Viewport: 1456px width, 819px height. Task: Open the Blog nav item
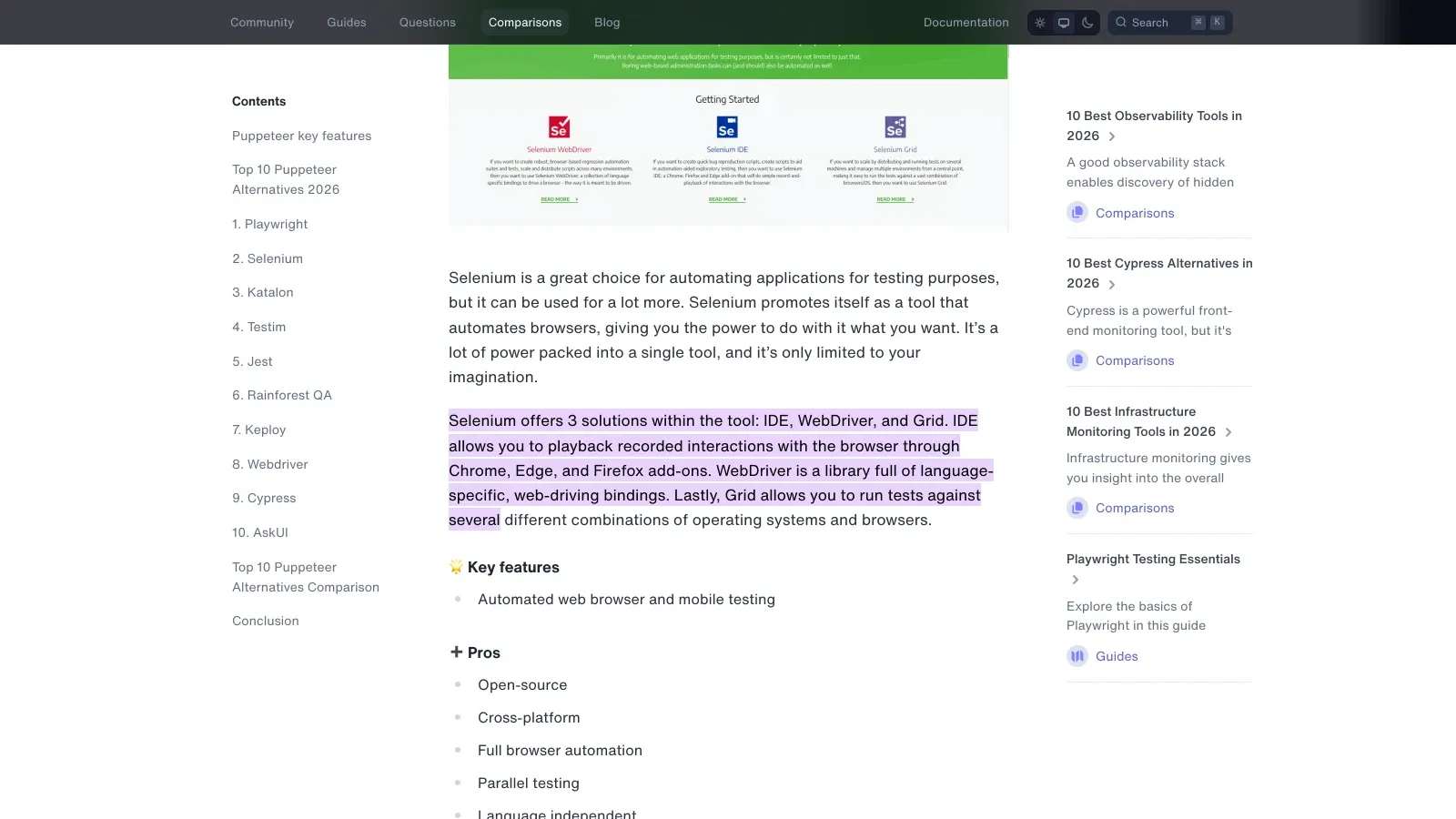pos(607,23)
